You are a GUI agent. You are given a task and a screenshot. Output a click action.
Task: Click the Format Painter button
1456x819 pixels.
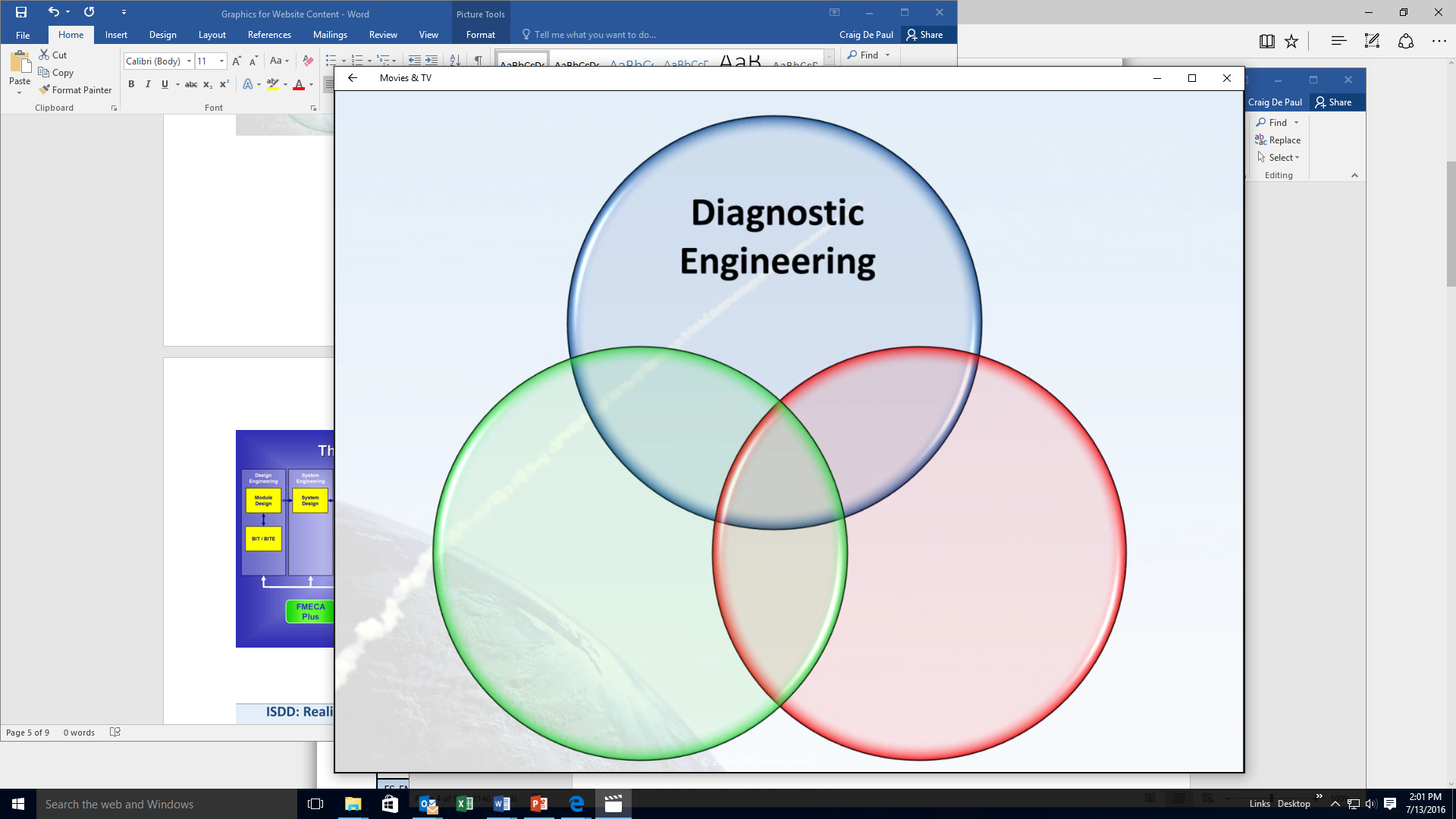point(75,89)
